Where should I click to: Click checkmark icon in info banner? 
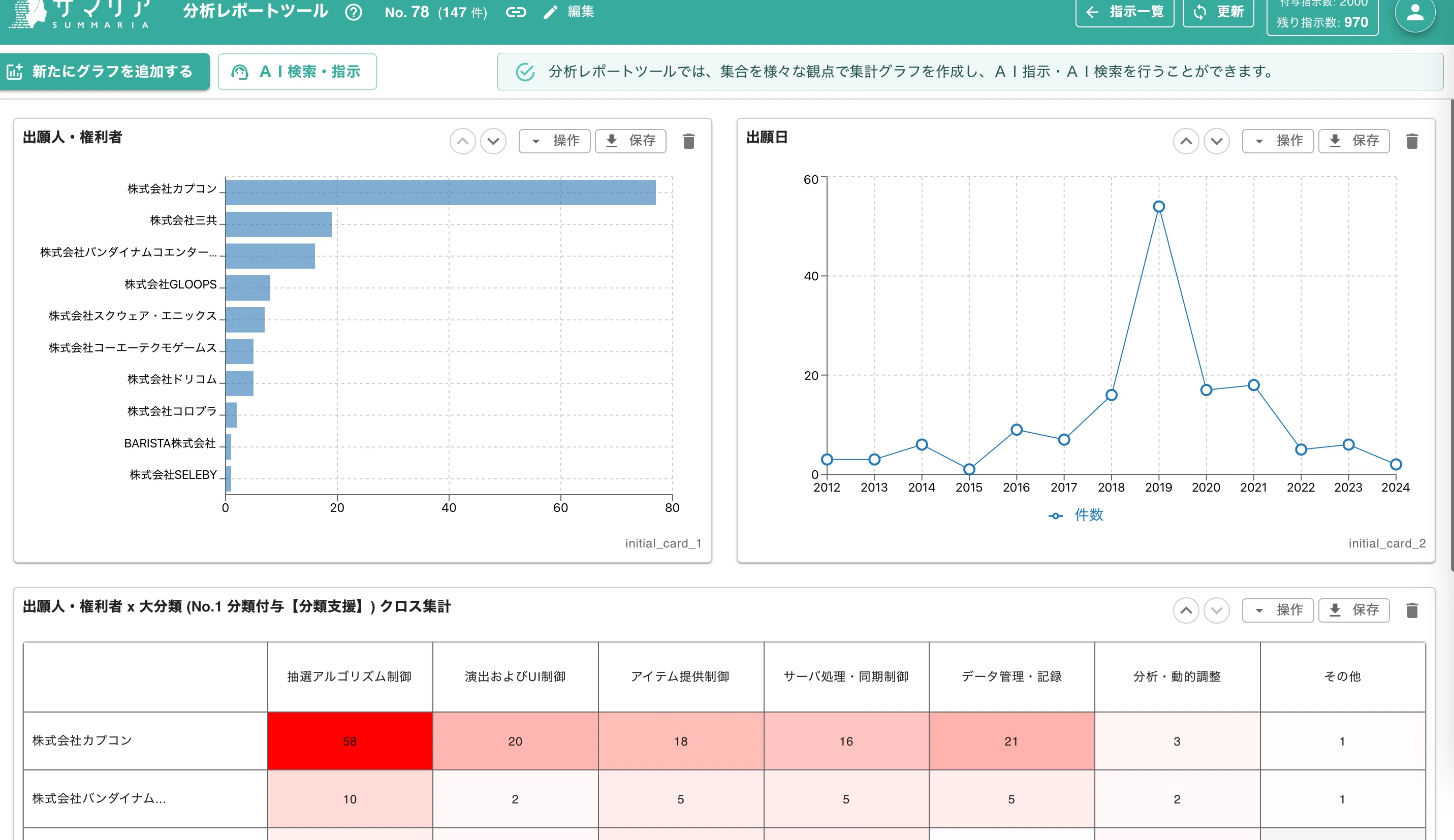pyautogui.click(x=525, y=72)
